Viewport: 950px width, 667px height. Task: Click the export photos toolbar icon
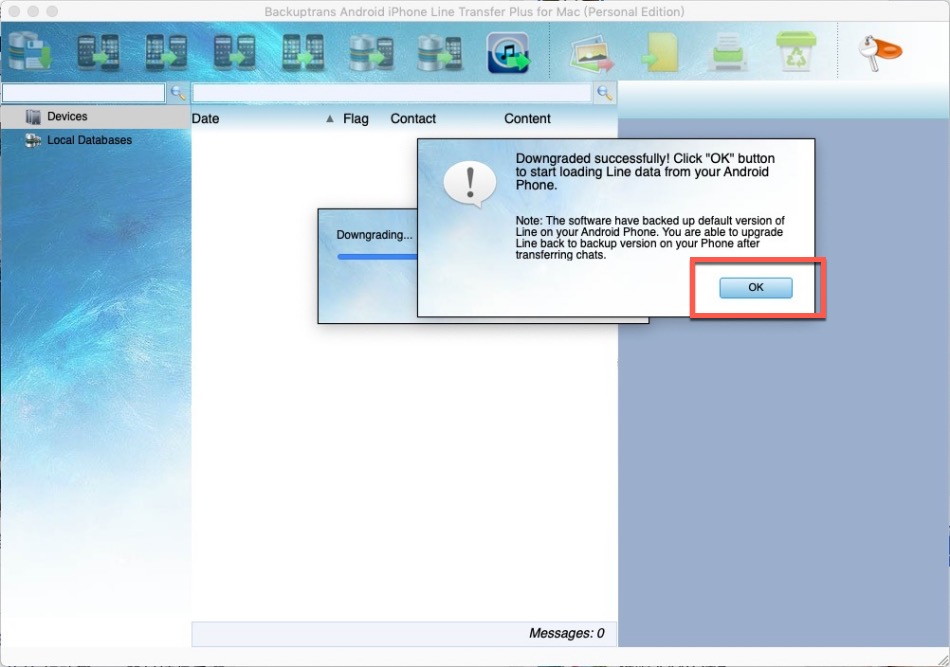pos(592,53)
